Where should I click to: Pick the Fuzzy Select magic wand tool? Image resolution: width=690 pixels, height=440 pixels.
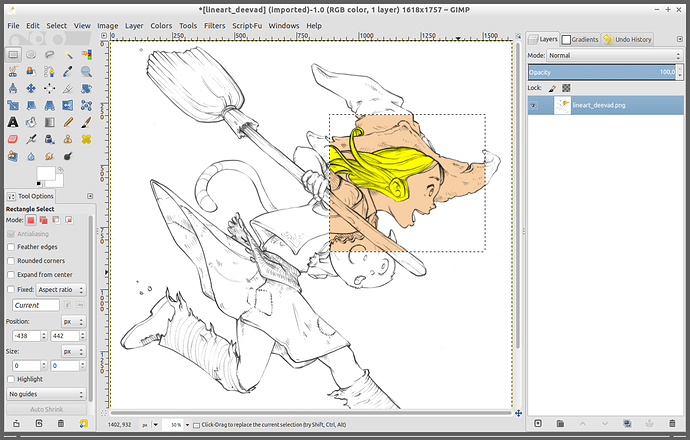[x=68, y=54]
